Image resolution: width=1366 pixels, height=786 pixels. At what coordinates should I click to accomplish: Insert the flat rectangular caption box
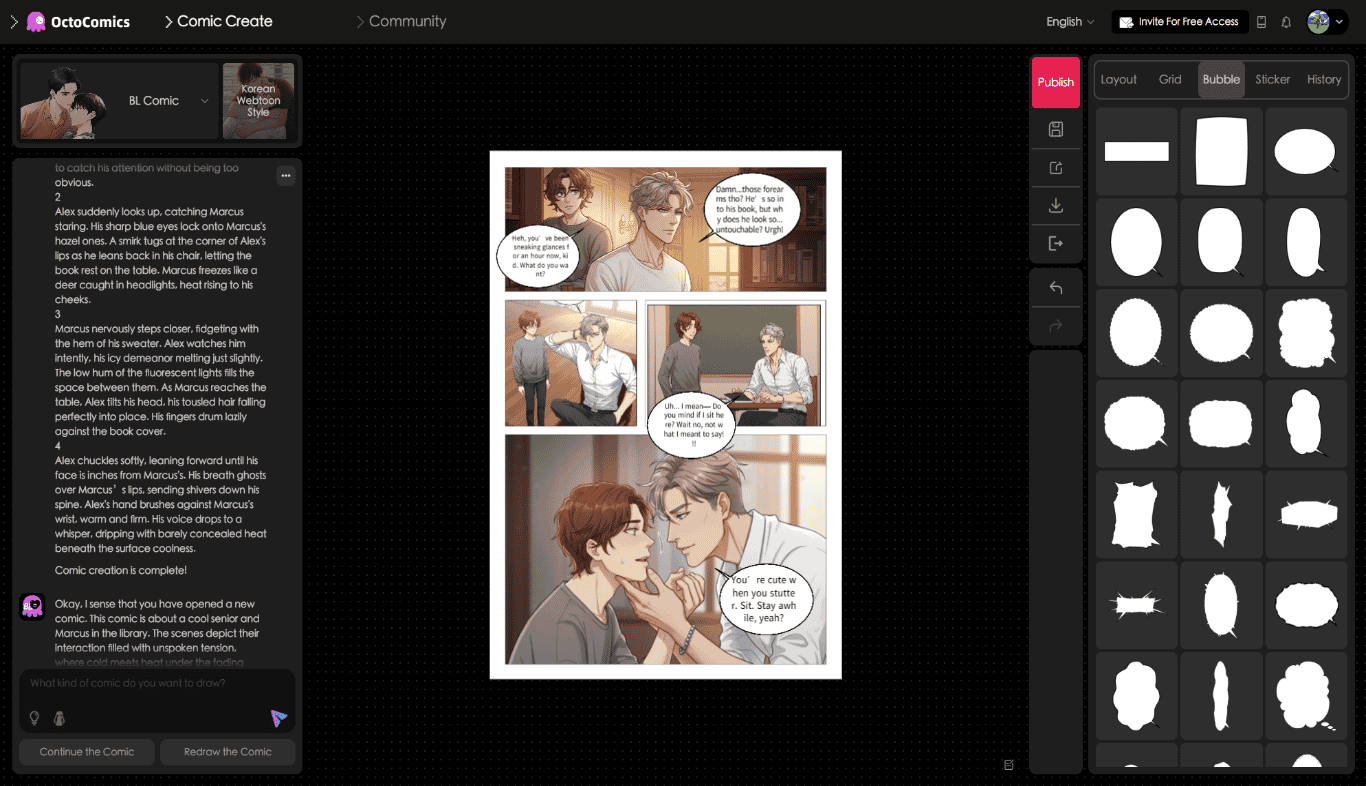click(x=1136, y=152)
